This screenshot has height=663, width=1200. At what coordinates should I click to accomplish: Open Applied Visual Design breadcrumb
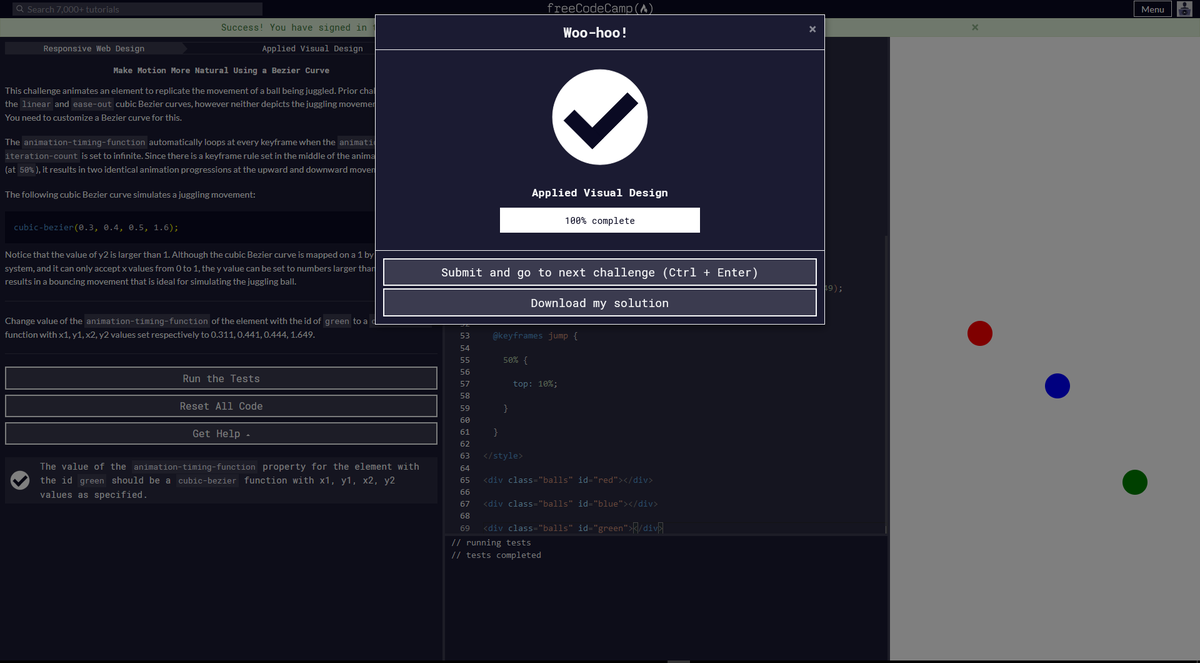pos(312,48)
